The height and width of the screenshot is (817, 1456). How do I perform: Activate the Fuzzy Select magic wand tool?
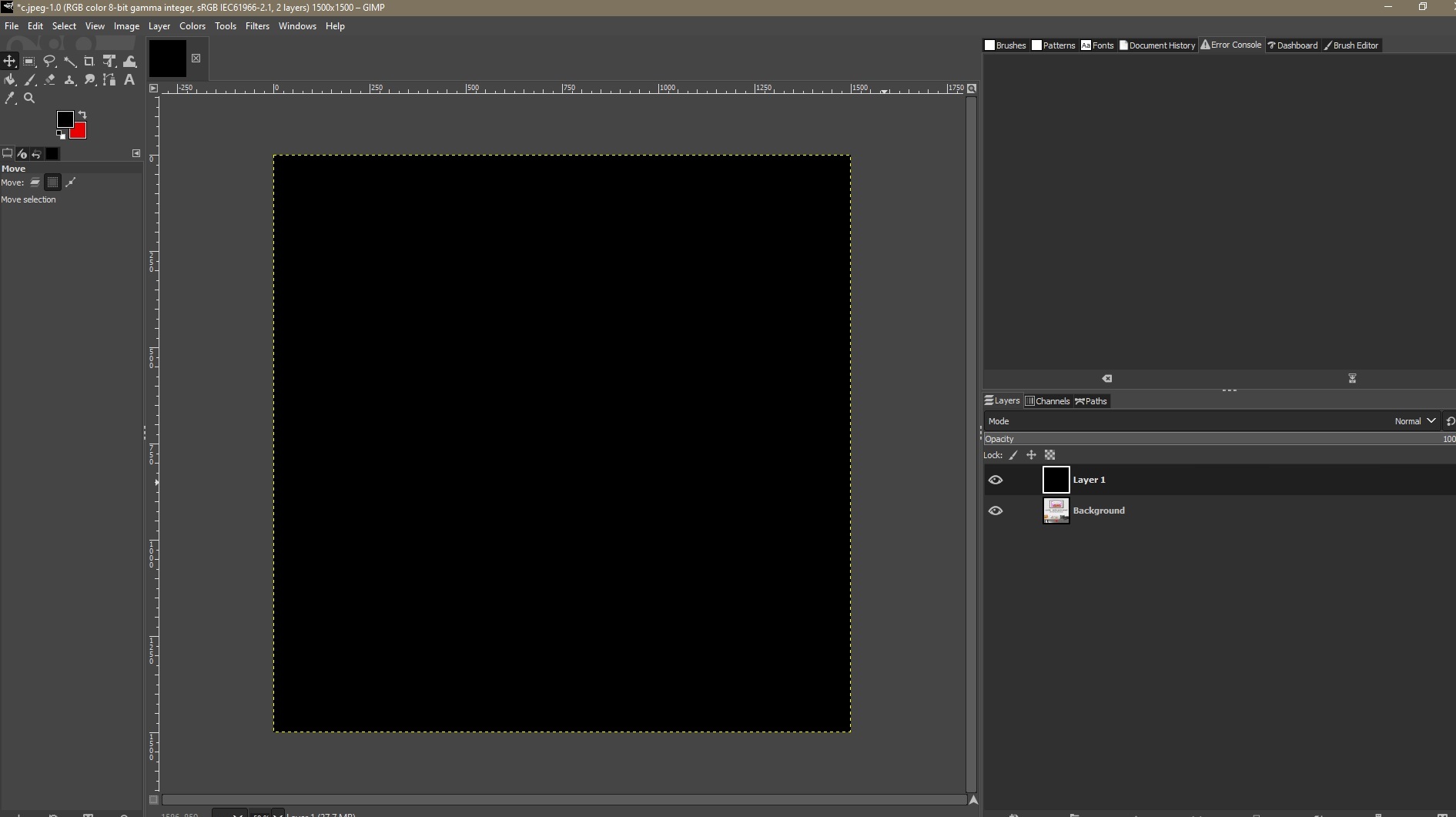click(70, 61)
